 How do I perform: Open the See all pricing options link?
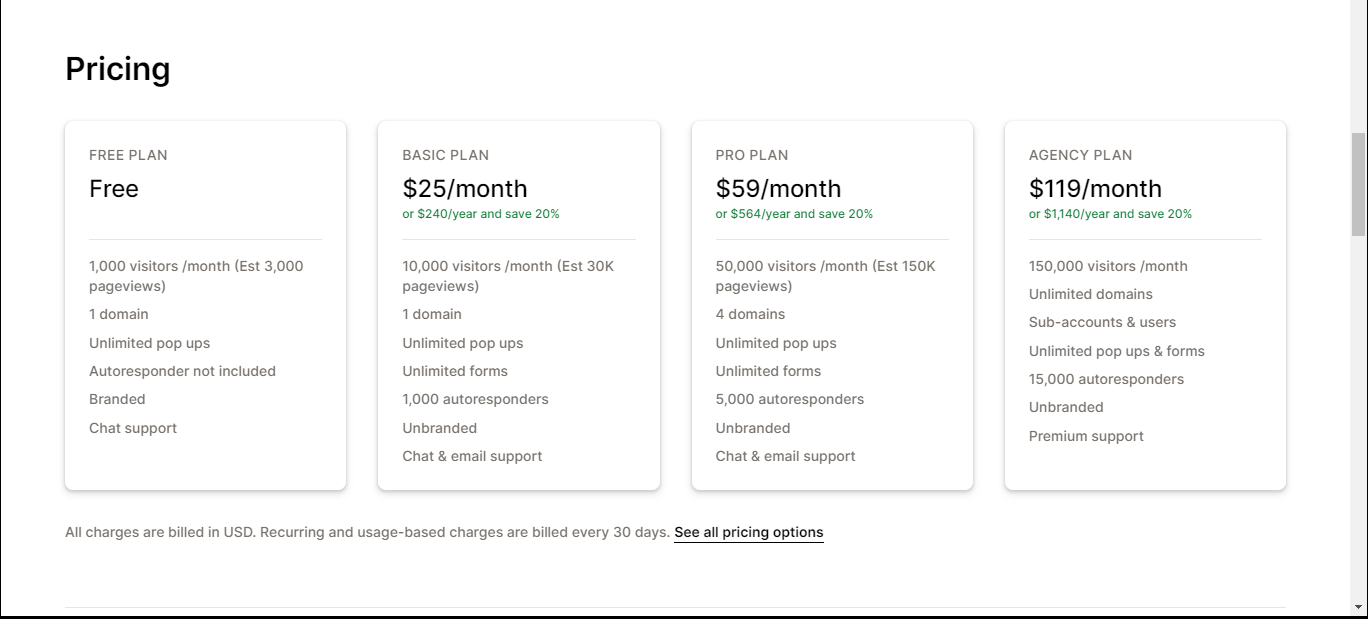click(x=748, y=532)
